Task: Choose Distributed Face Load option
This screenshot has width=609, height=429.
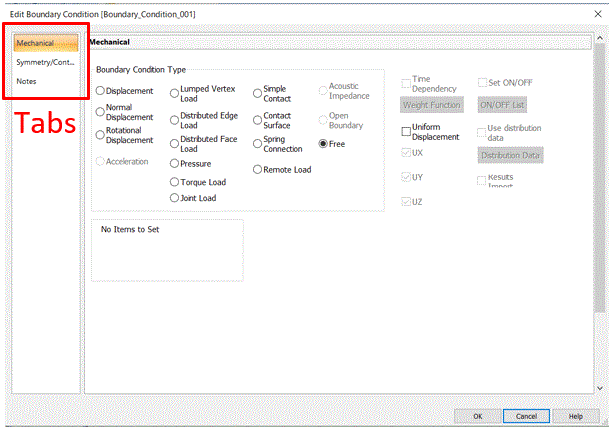Action: tap(174, 143)
